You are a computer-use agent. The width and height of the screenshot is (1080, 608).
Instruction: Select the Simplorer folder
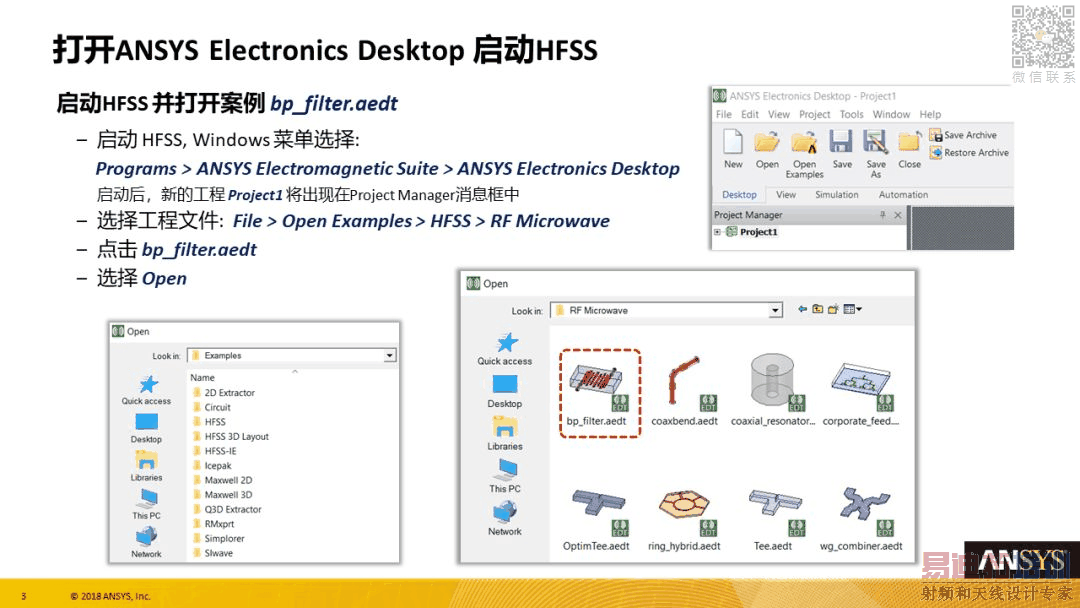pos(218,538)
